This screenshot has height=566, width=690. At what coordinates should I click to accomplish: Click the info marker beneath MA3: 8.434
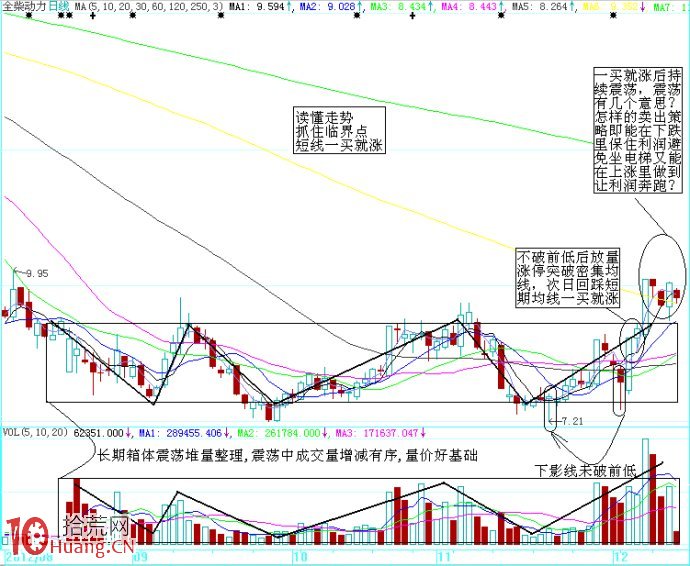pyautogui.click(x=357, y=15)
